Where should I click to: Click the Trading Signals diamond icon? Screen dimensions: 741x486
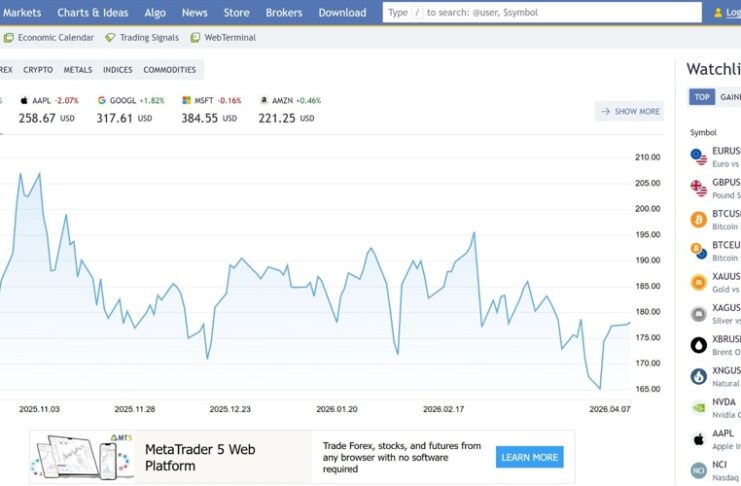[x=110, y=38]
